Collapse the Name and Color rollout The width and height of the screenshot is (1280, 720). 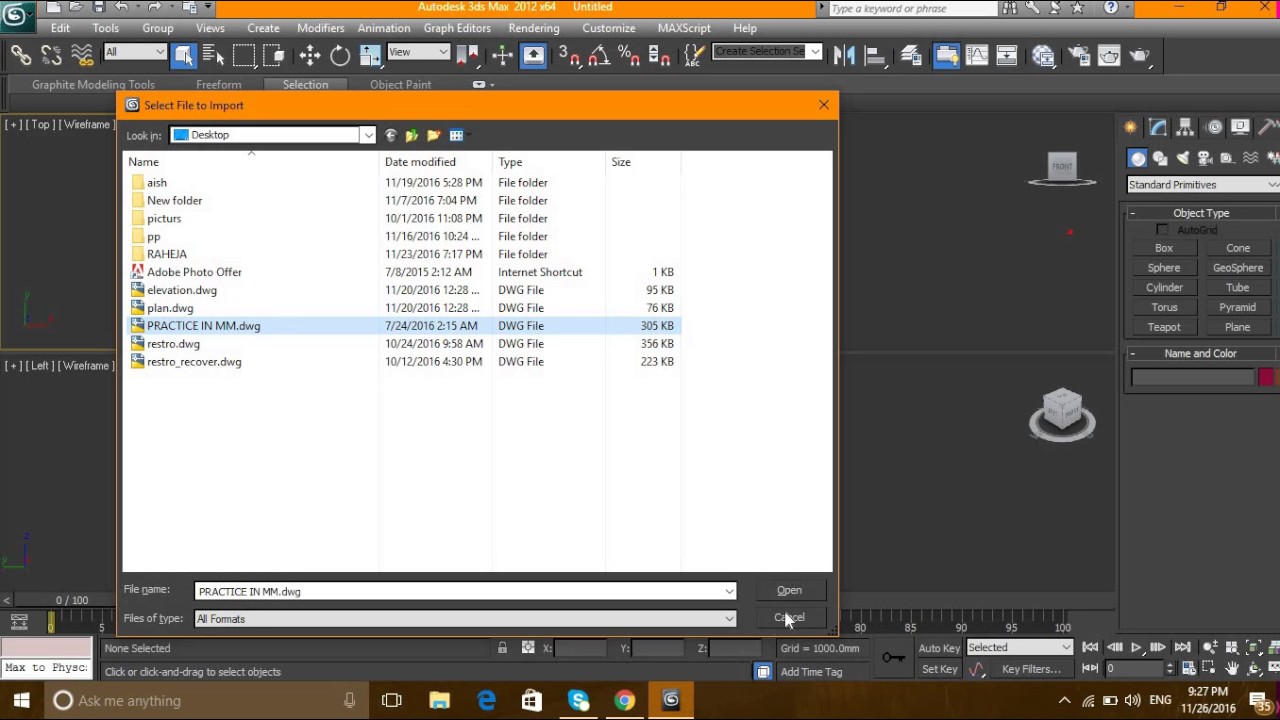point(1201,353)
